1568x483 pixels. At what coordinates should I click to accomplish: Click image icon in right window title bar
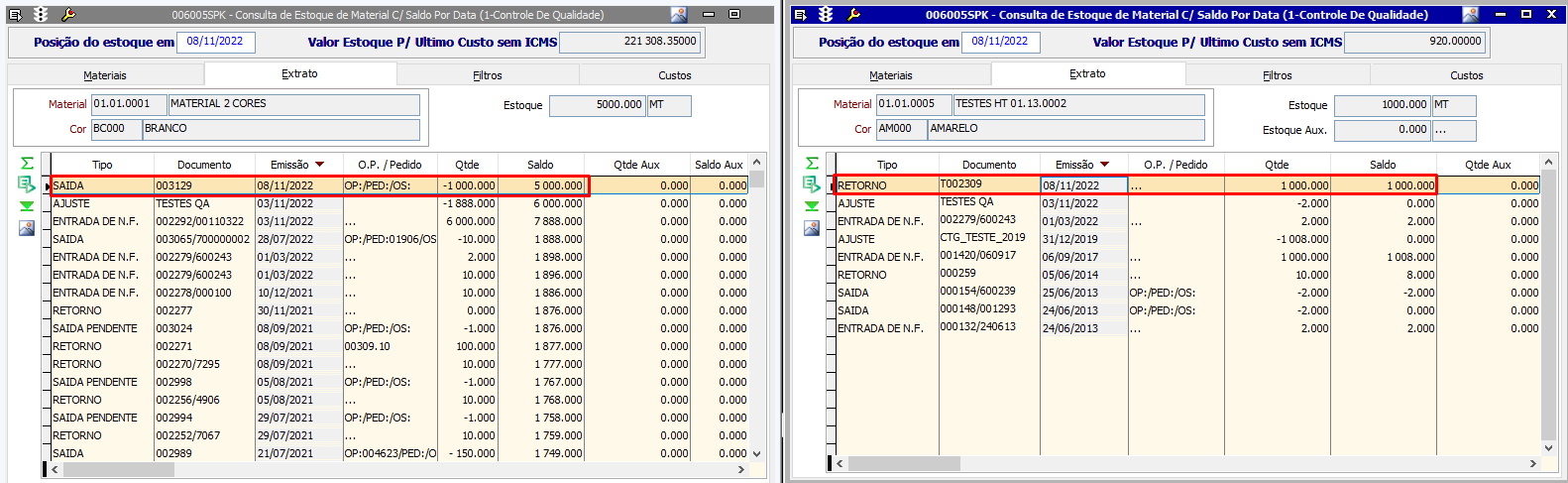tap(1471, 15)
